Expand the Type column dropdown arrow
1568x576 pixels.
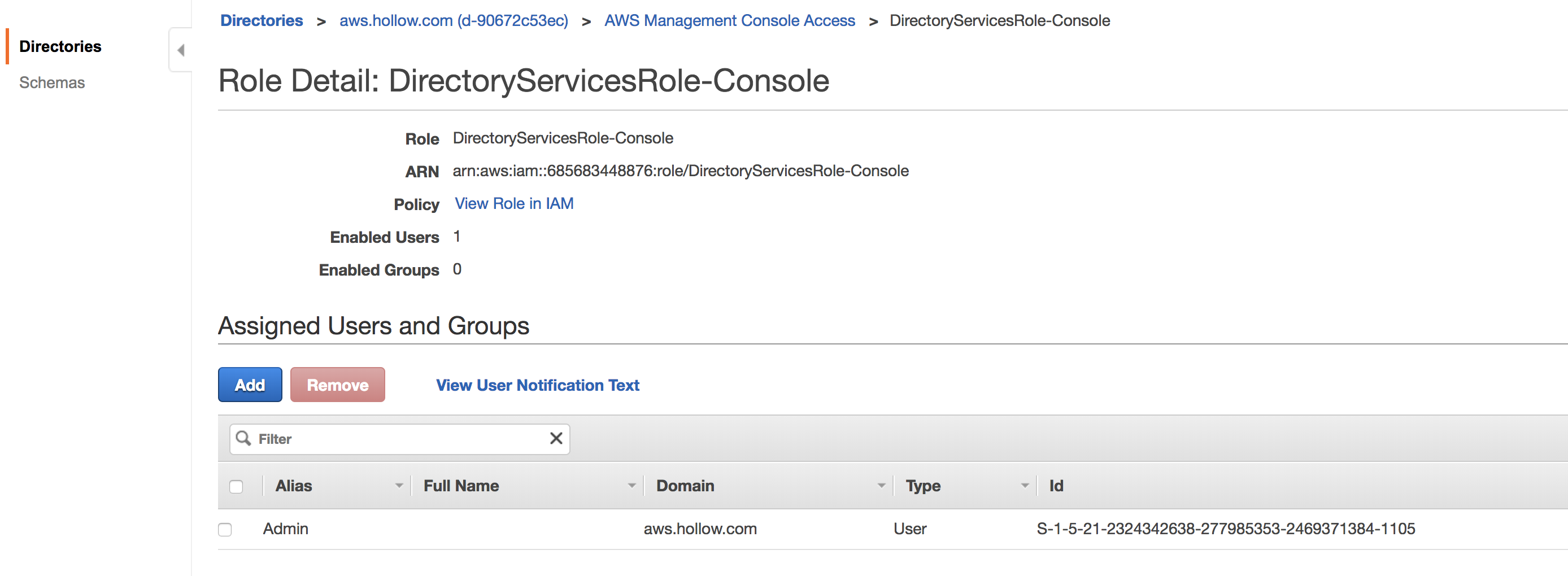tap(1025, 486)
